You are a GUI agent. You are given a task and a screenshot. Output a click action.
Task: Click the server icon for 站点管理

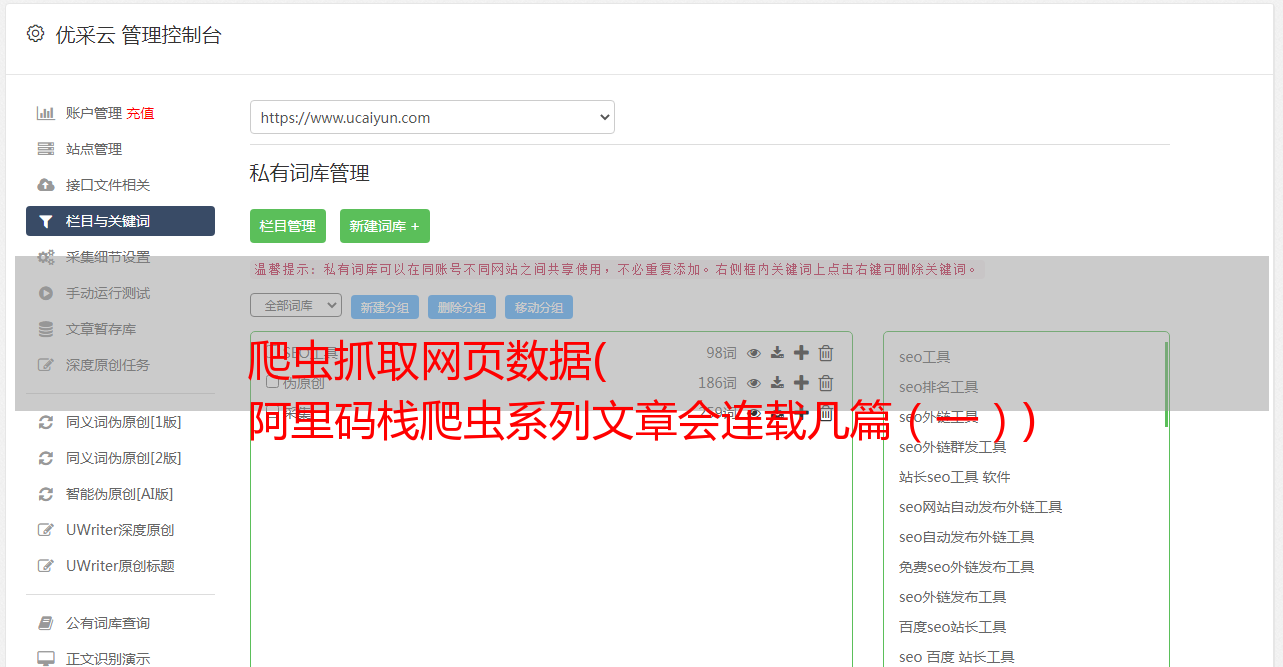[x=45, y=149]
